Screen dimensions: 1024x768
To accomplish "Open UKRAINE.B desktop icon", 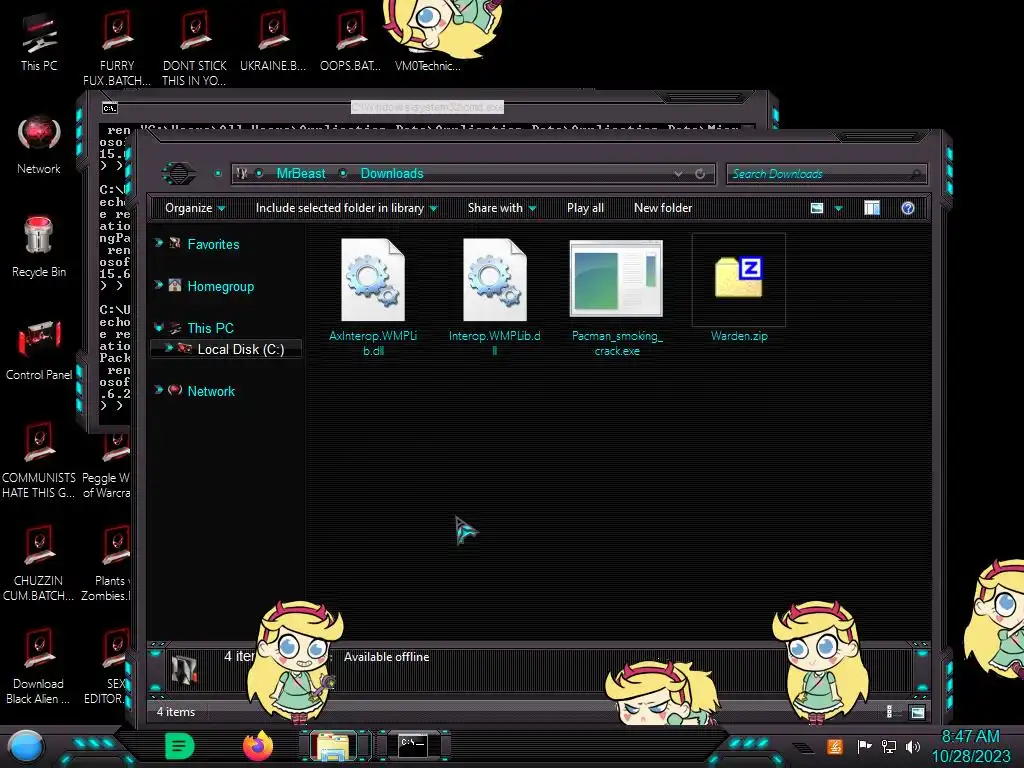I will [x=272, y=42].
